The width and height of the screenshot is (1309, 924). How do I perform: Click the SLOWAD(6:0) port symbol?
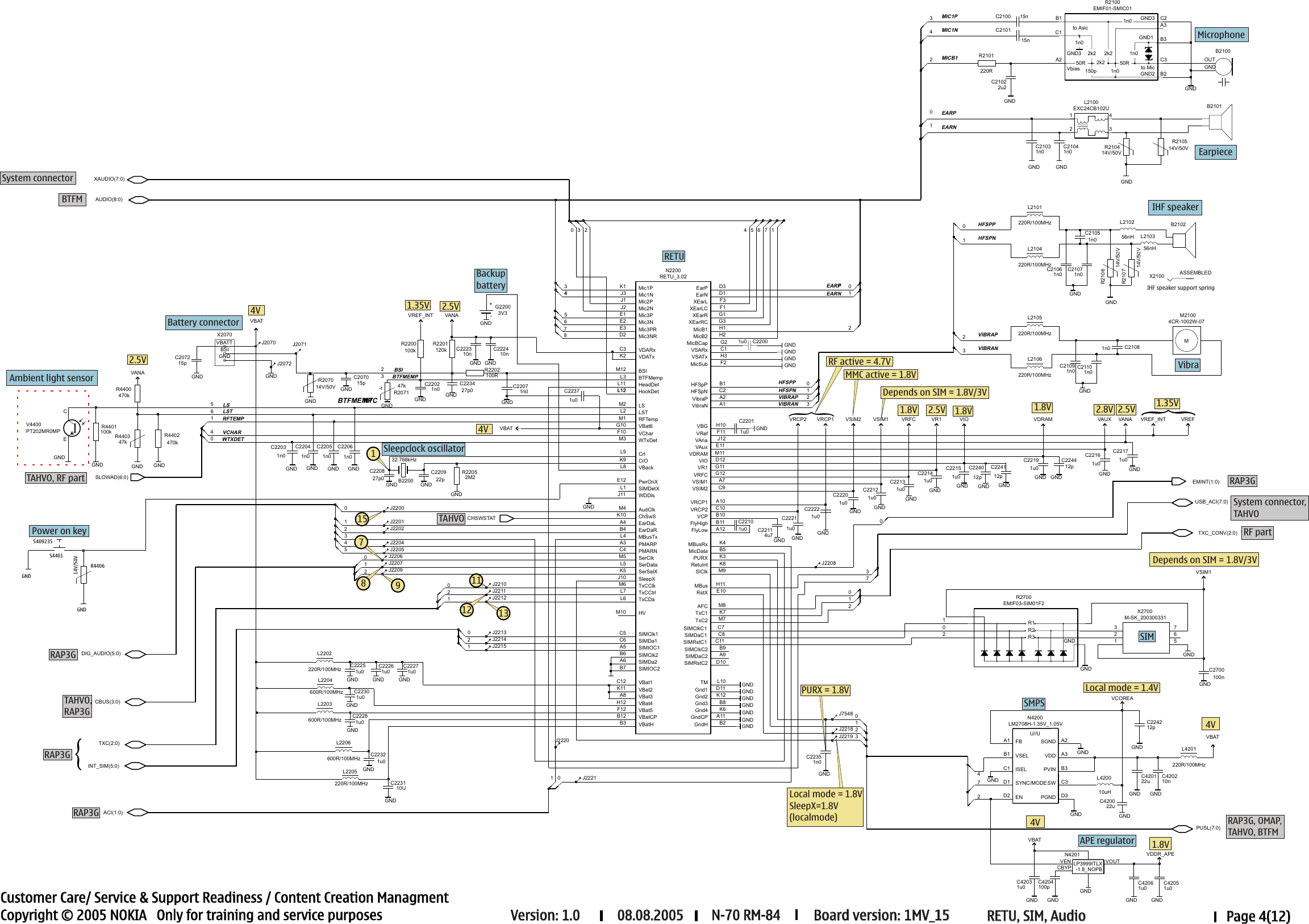click(137, 477)
